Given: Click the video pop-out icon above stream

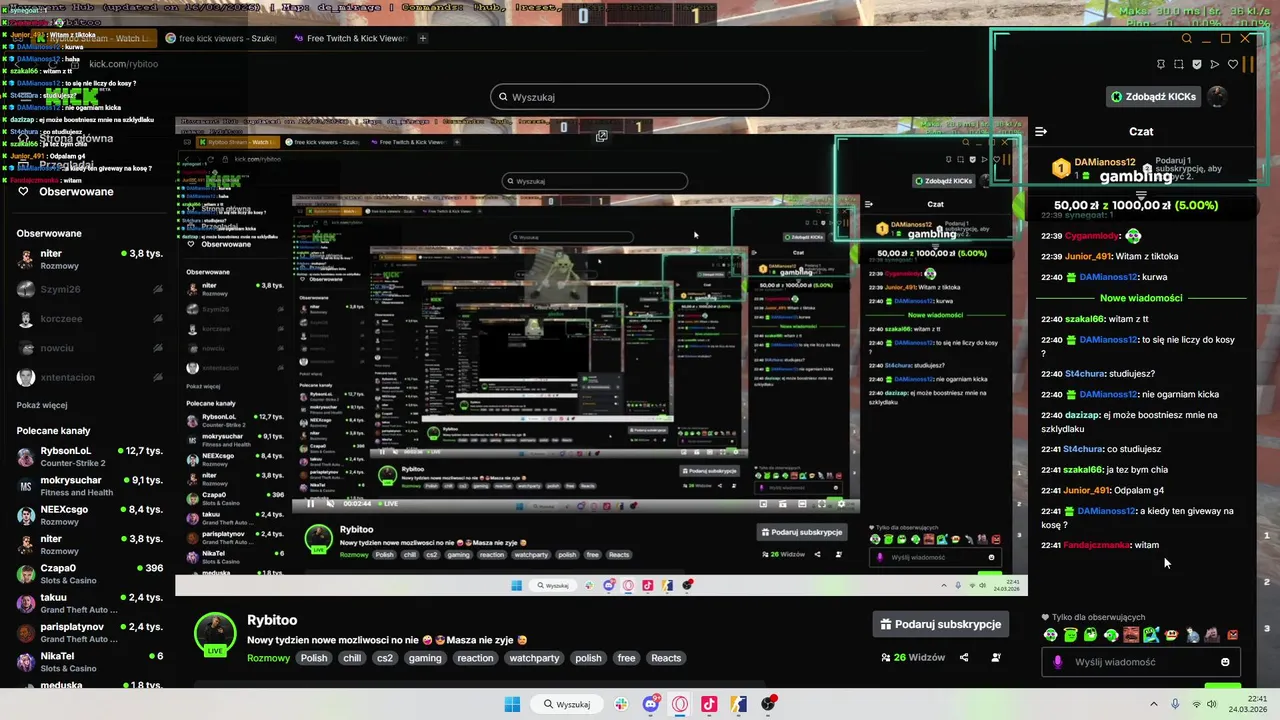Looking at the screenshot, I should click(x=602, y=136).
